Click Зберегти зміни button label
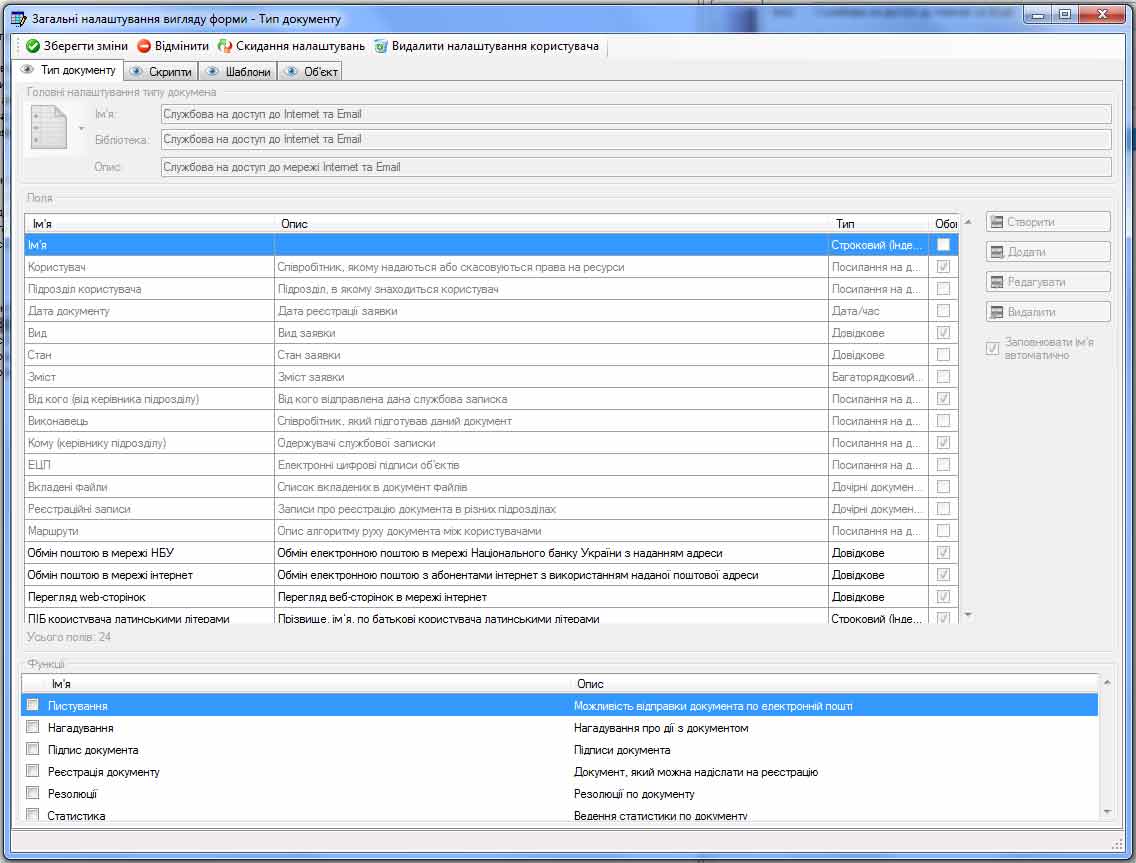 (85, 46)
